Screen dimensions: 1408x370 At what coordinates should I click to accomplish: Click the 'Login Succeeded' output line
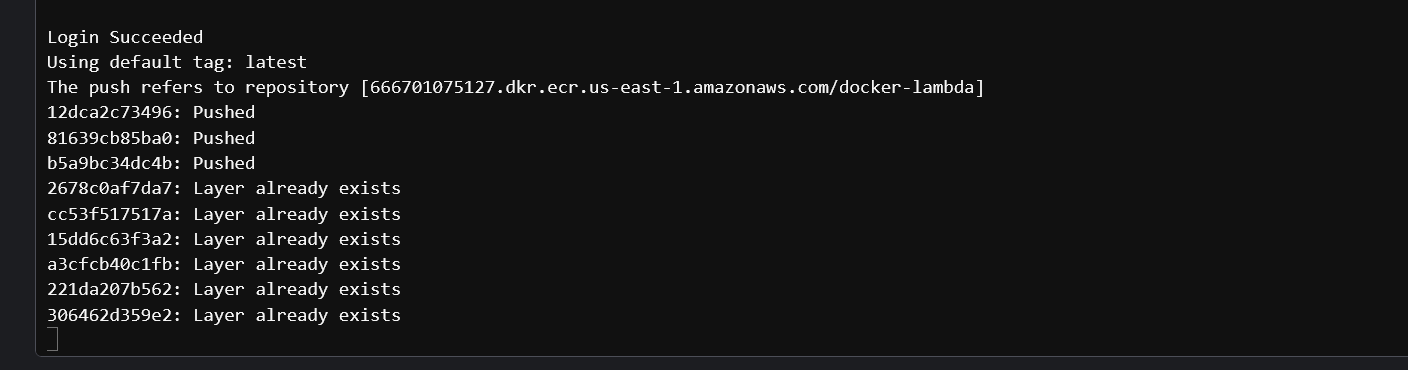tap(125, 37)
